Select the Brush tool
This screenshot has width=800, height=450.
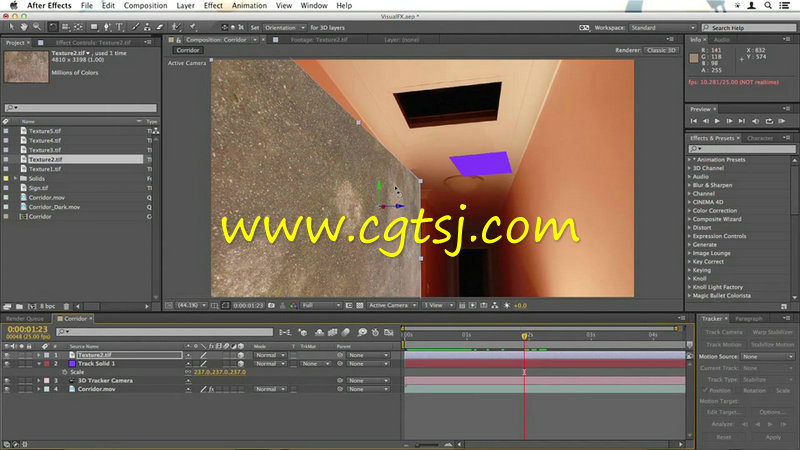[135, 27]
